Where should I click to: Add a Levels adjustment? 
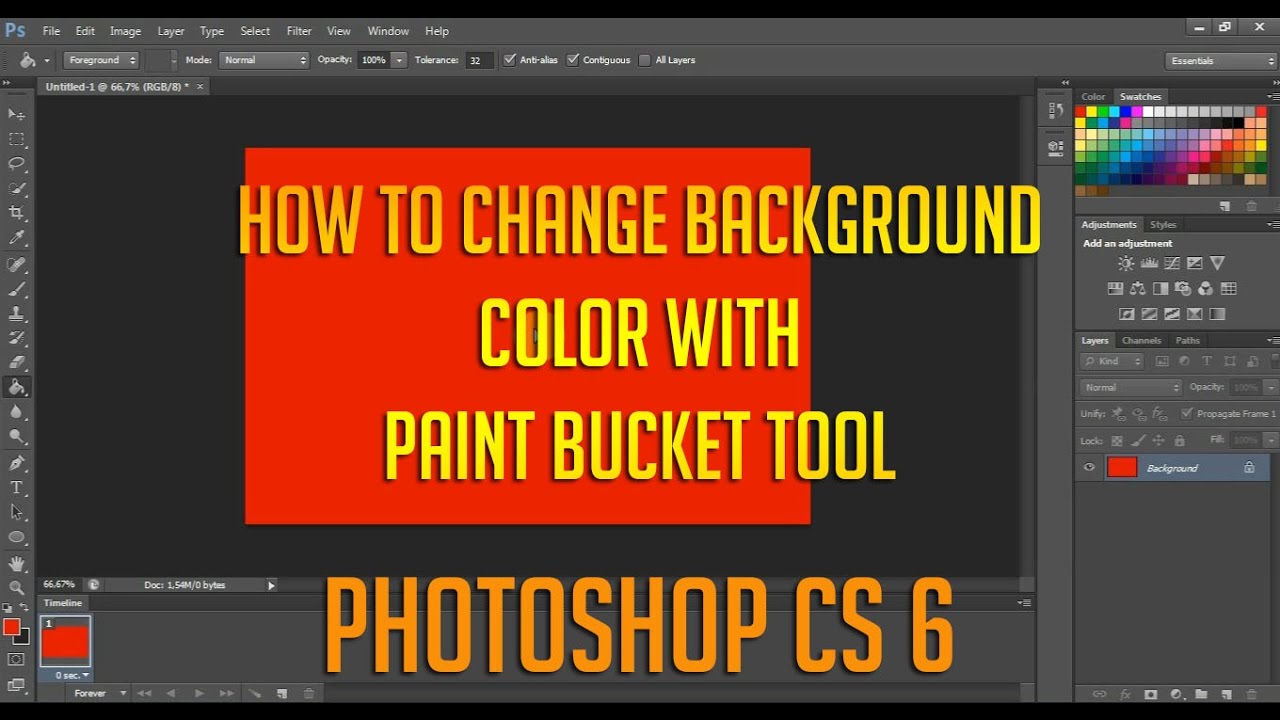click(x=1149, y=263)
